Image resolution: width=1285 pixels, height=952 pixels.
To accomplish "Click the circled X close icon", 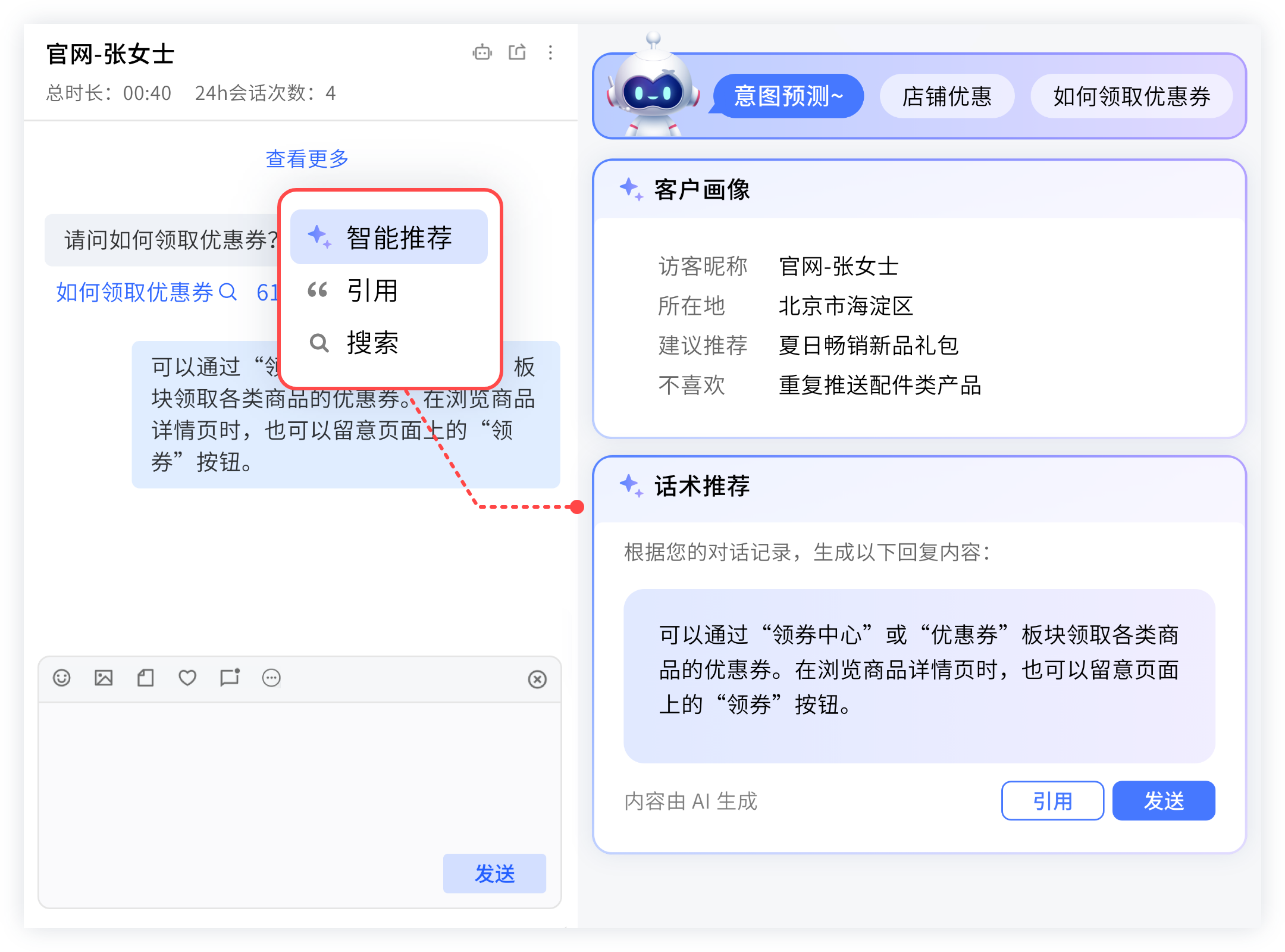I will coord(537,679).
